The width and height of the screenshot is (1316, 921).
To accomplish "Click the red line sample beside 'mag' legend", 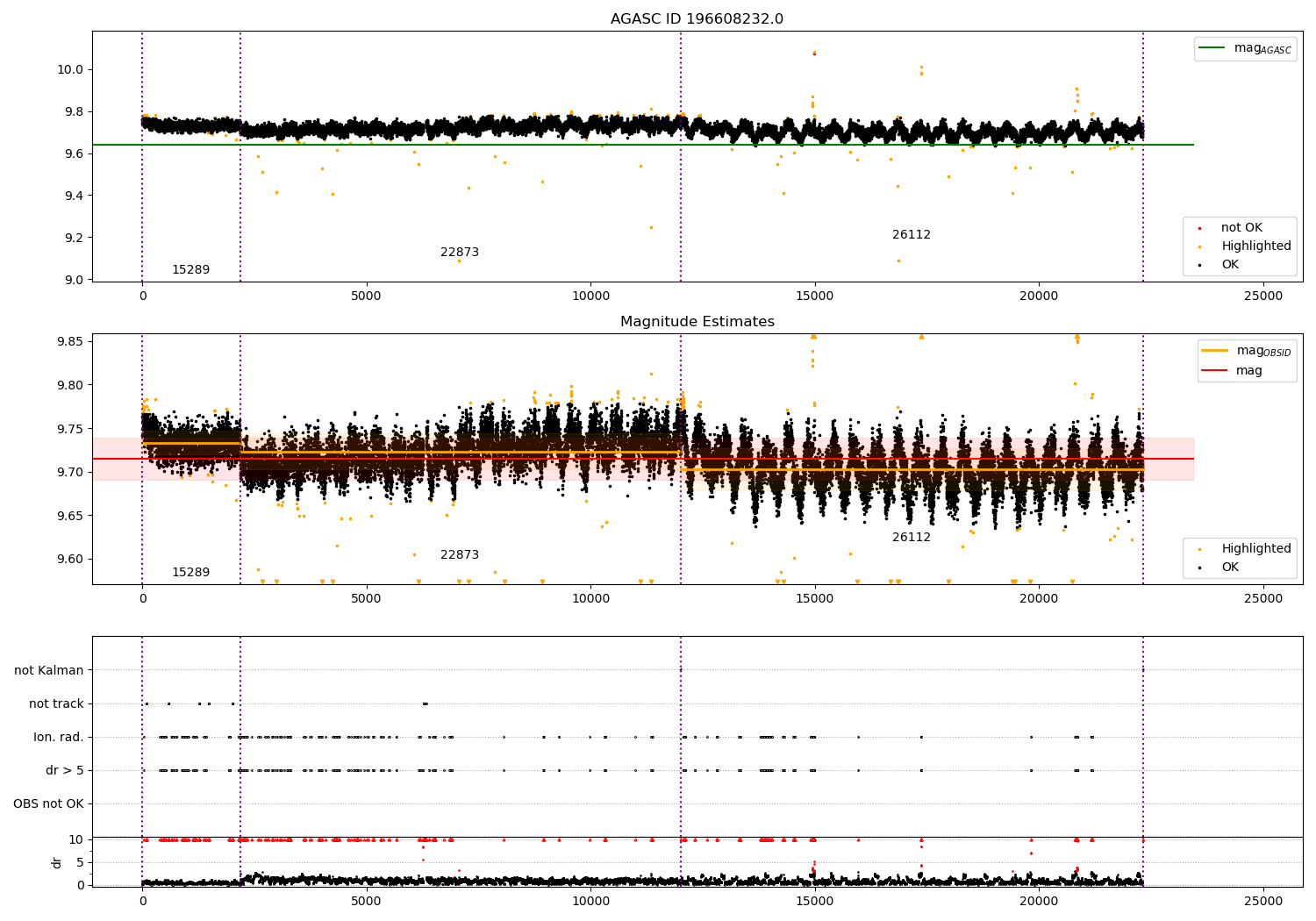I will [x=1216, y=370].
